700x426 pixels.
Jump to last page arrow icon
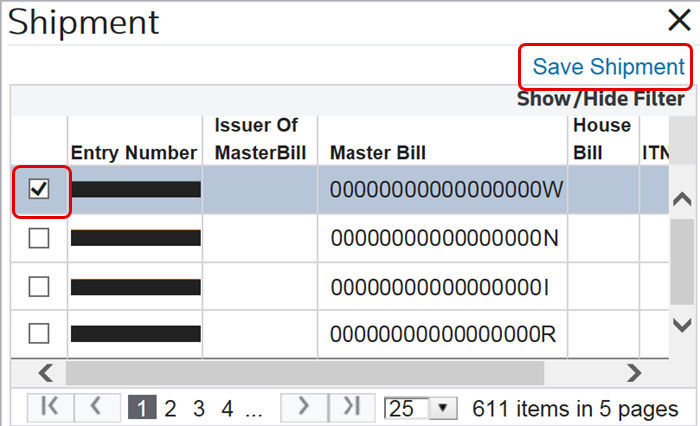click(351, 406)
